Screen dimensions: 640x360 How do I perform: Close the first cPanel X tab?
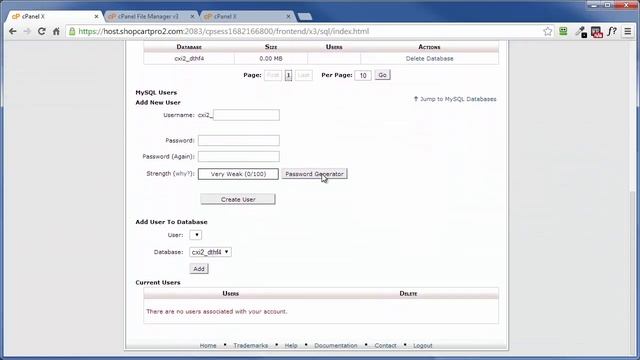96,16
